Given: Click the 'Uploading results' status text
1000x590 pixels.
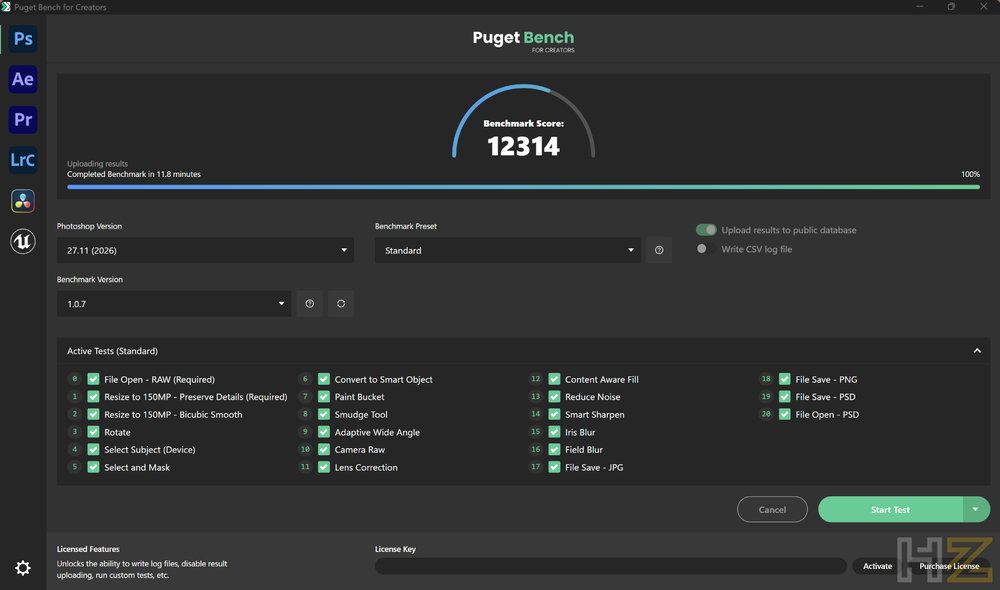Looking at the screenshot, I should [x=98, y=163].
